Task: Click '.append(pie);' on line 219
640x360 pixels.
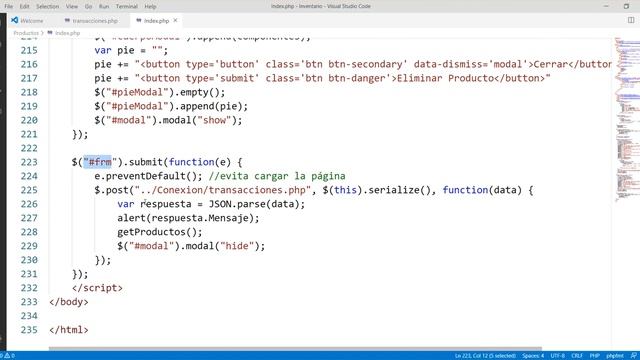Action: pyautogui.click(x=211, y=106)
